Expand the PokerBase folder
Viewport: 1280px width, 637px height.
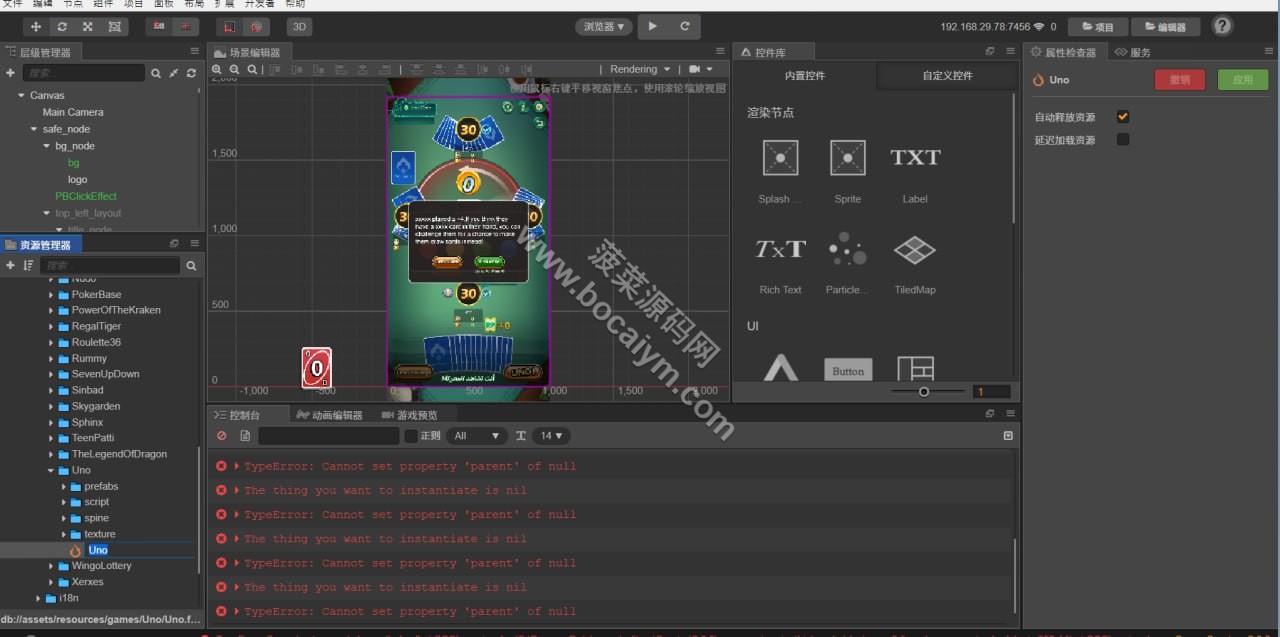(x=51, y=295)
